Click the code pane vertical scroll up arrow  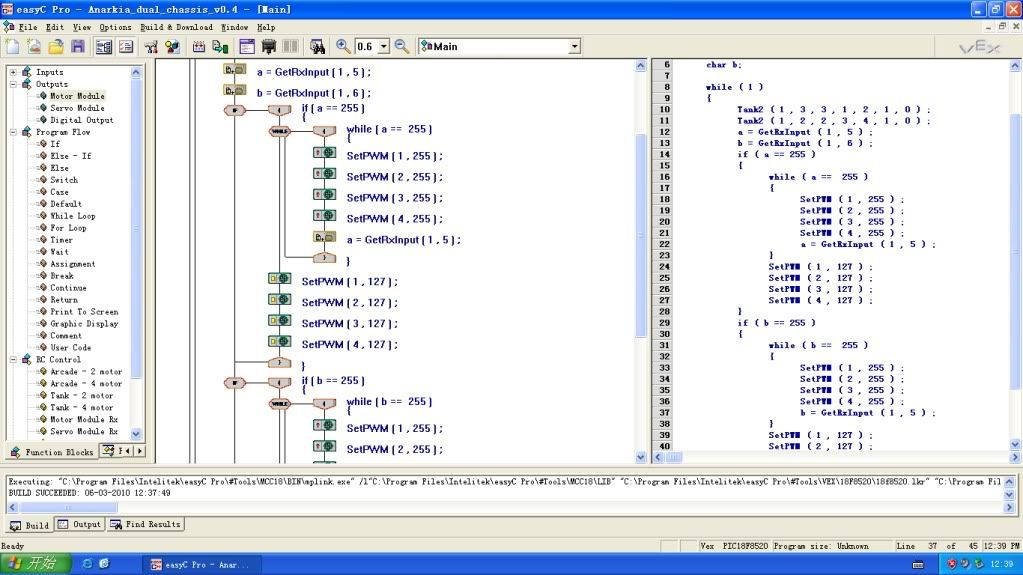click(1015, 65)
